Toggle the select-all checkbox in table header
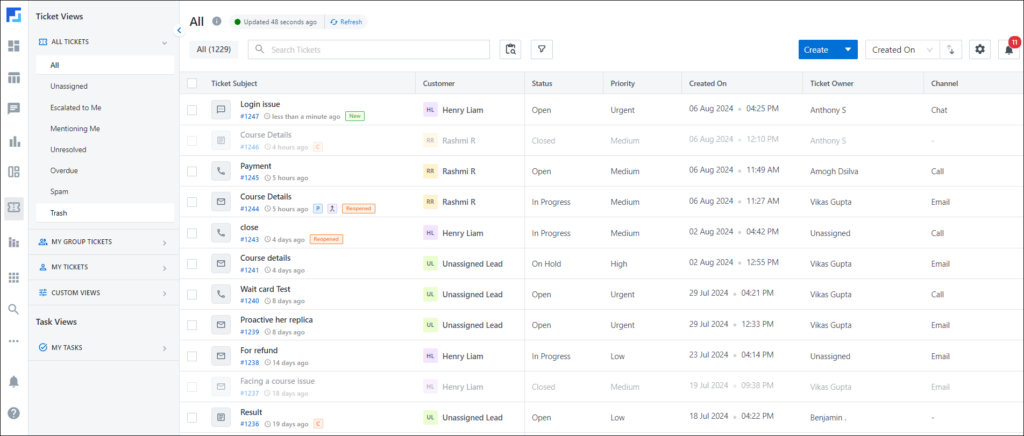This screenshot has width=1024, height=436. [192, 84]
